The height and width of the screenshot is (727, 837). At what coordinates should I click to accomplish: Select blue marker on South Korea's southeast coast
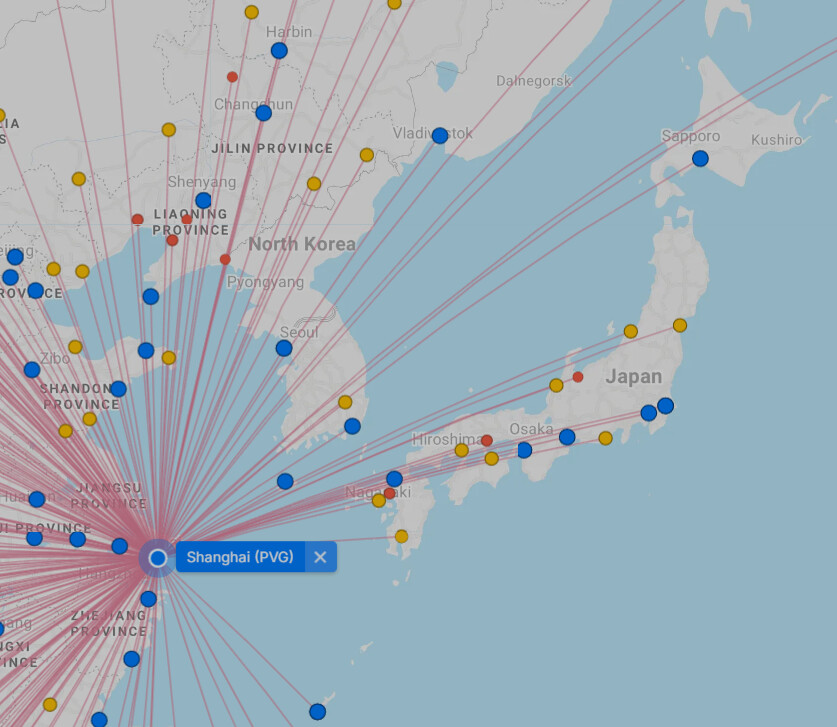click(352, 426)
